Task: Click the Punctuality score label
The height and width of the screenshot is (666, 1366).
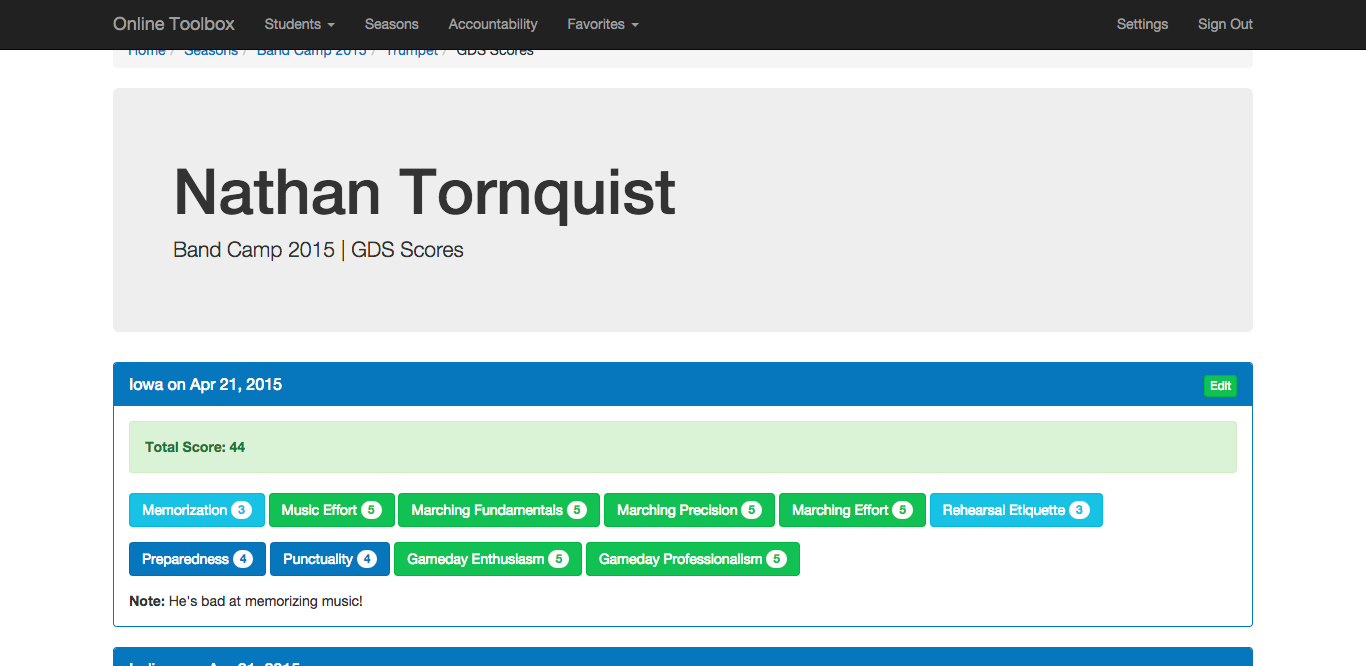Action: tap(330, 559)
